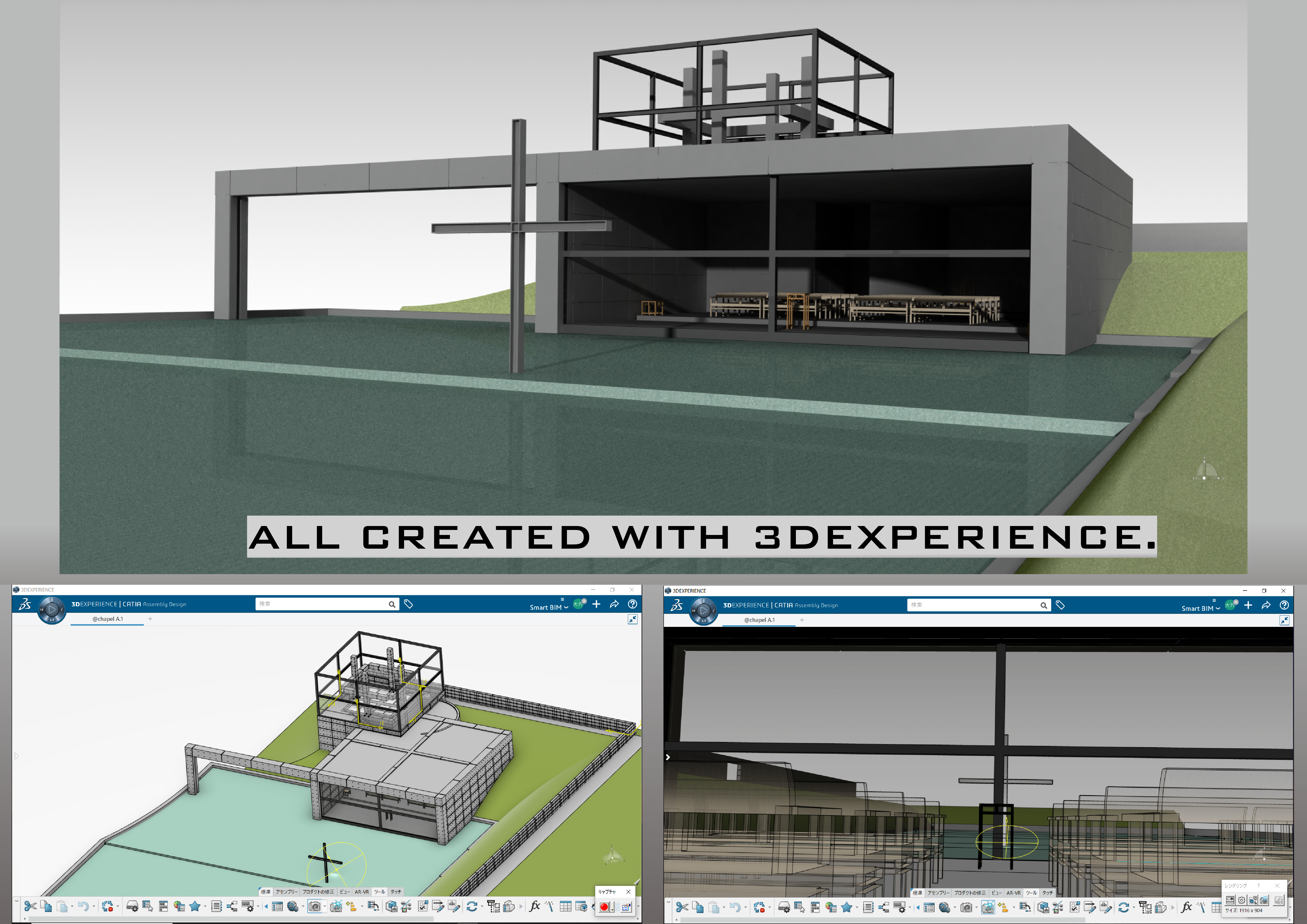Click the camera Capture icon in left toolbar
The image size is (1307, 924).
314,906
